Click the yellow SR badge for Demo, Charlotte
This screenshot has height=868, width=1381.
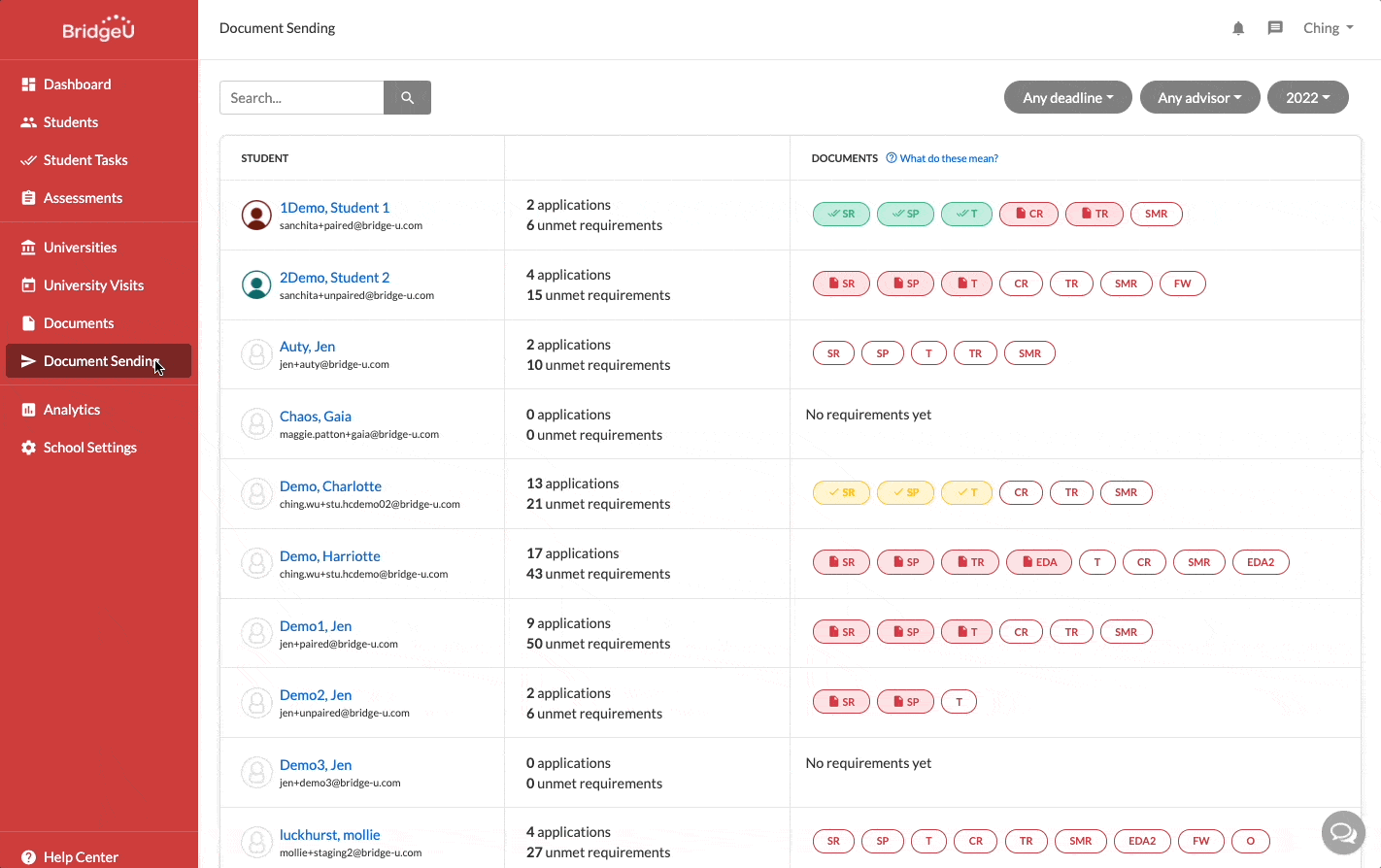841,492
